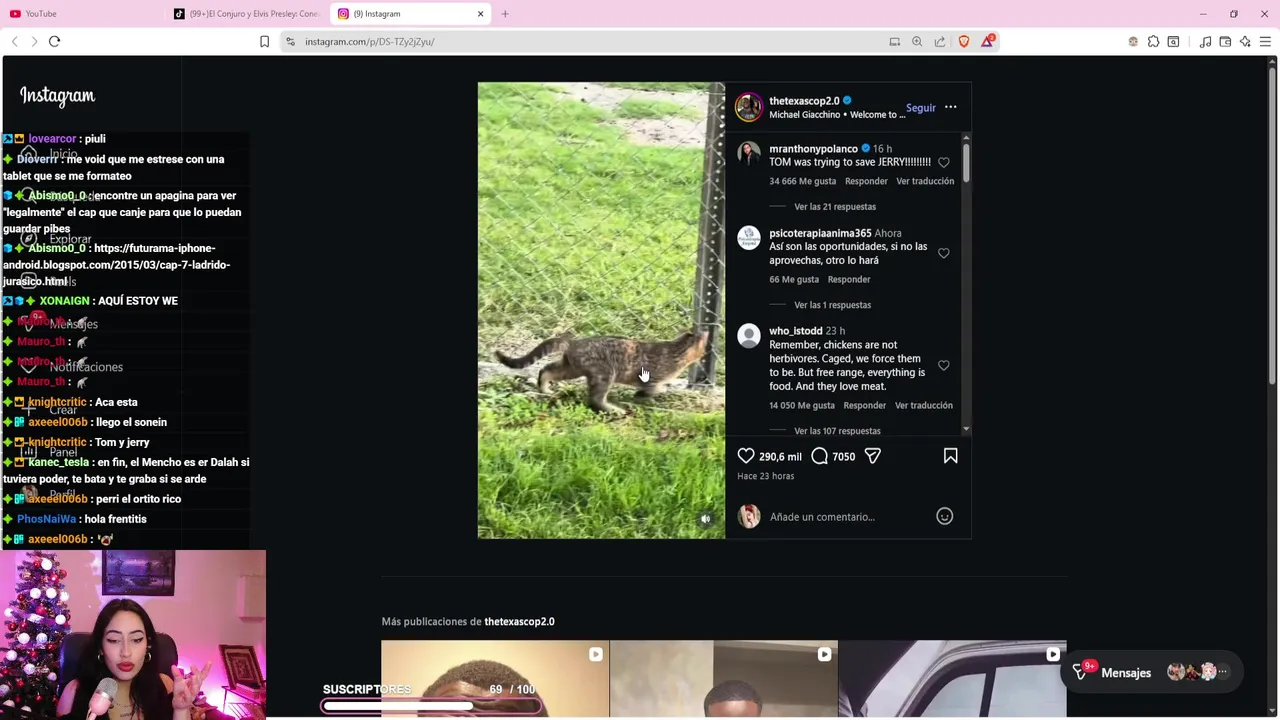Bookmark this page in the browser

point(264,41)
